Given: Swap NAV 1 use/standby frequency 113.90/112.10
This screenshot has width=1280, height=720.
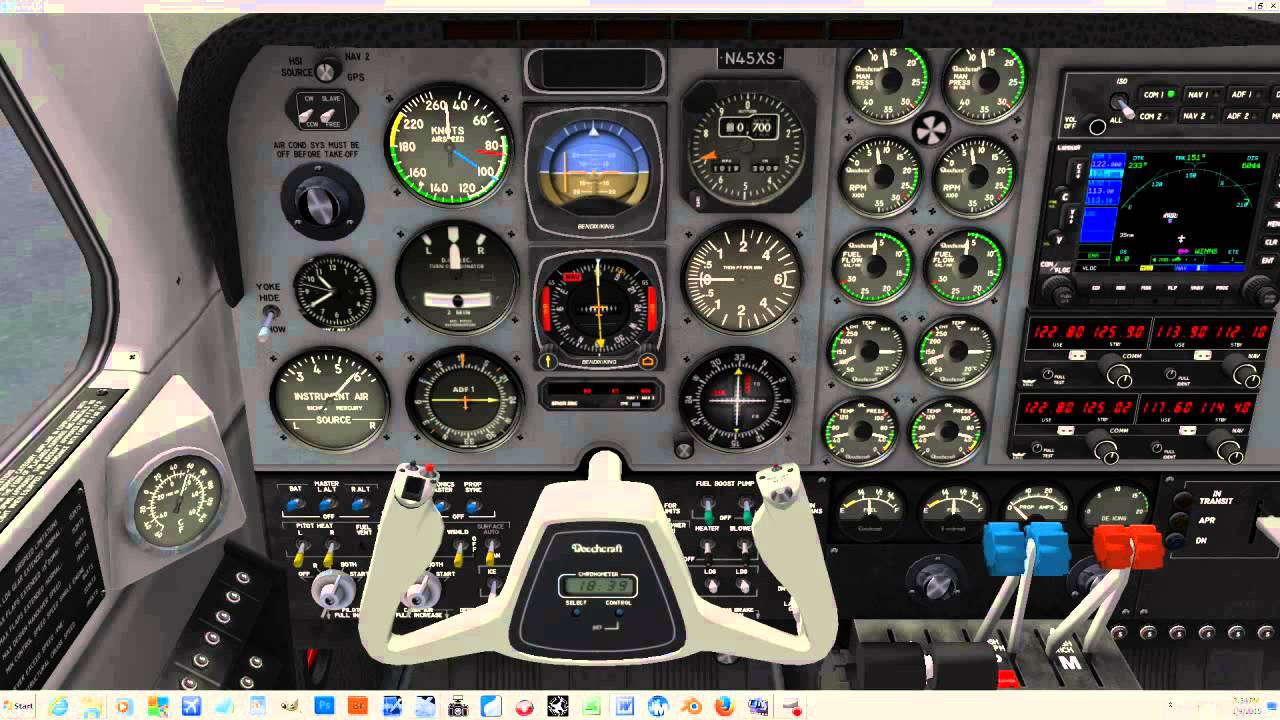Looking at the screenshot, I should pyautogui.click(x=1205, y=356).
